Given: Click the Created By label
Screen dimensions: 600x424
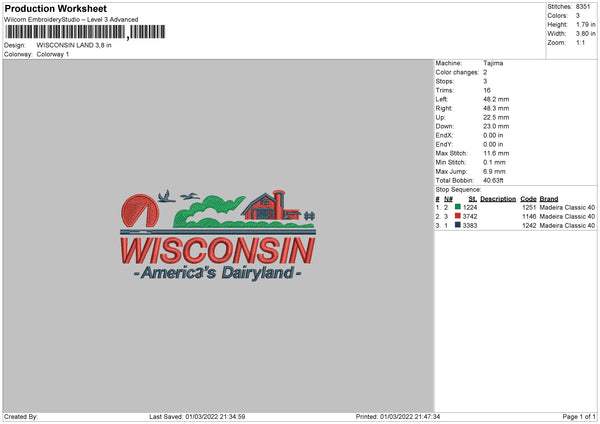Looking at the screenshot, I should pos(21,416).
